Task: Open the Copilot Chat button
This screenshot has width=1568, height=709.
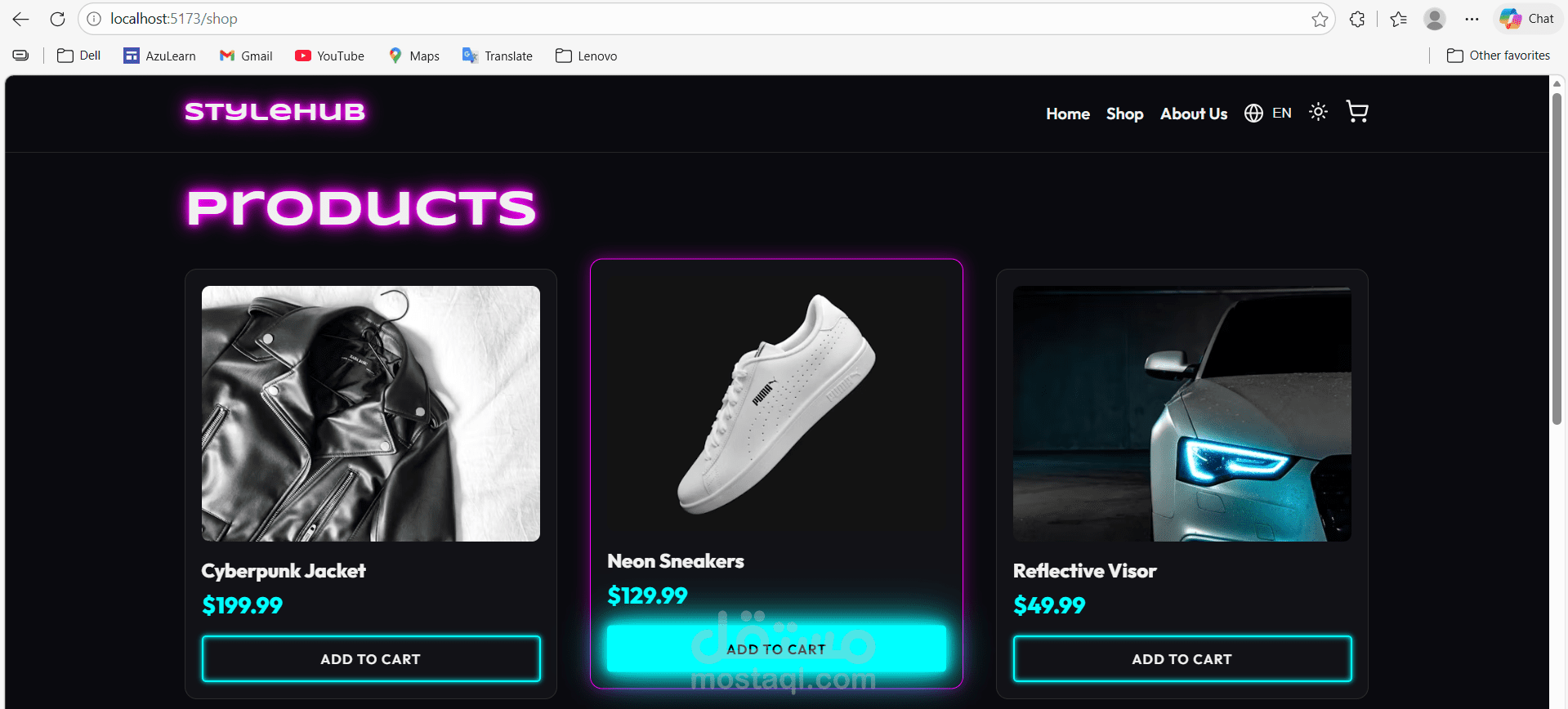Action: (1526, 19)
